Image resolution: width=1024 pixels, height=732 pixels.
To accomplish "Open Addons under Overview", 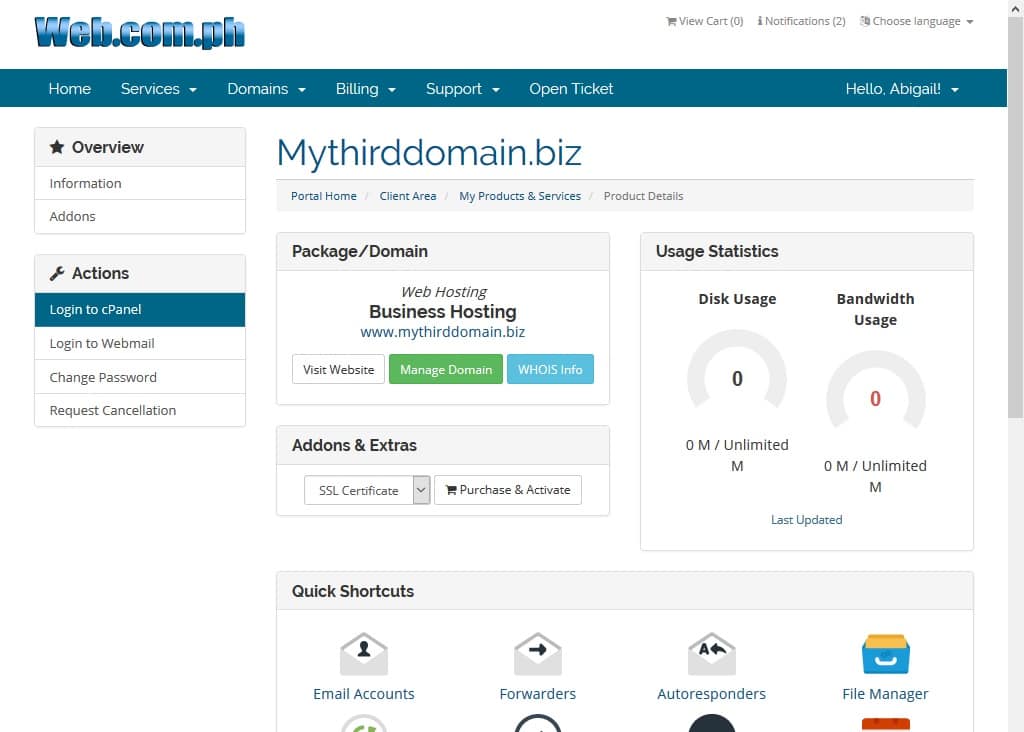I will click(x=140, y=216).
